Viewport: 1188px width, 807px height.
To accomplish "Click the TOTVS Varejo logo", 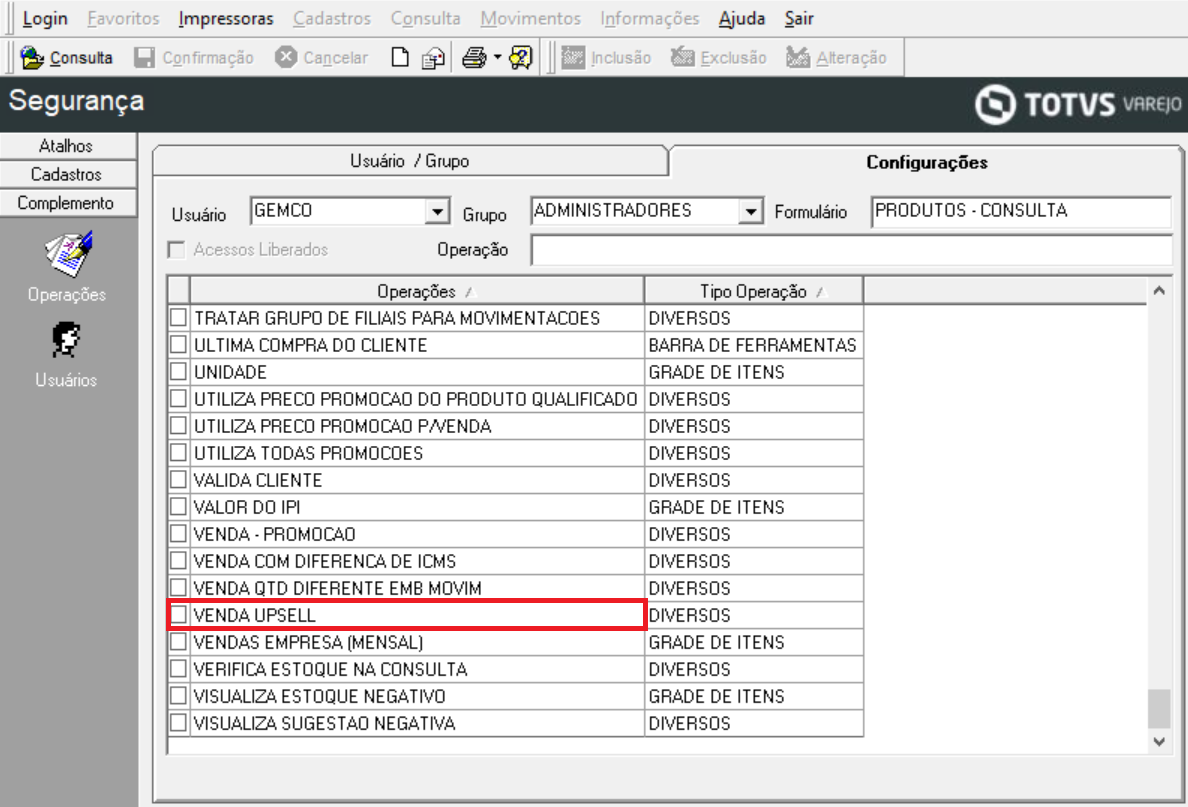I will pyautogui.click(x=1078, y=104).
